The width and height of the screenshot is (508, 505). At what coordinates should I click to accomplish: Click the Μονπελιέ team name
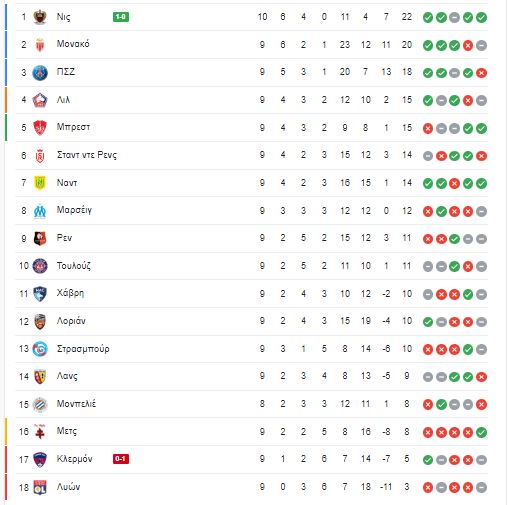[x=76, y=404]
